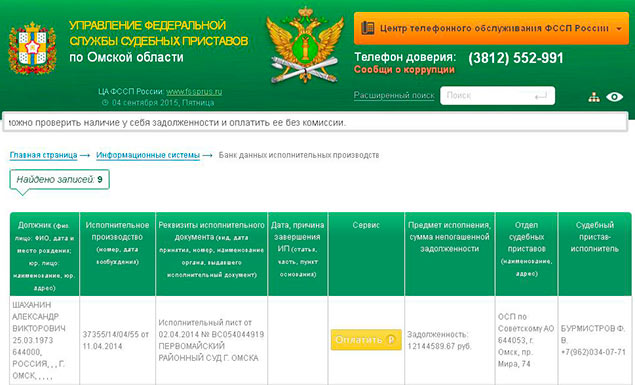This screenshot has height=385, width=635.
Task: Click the clock icon beside the date
Action: point(105,103)
